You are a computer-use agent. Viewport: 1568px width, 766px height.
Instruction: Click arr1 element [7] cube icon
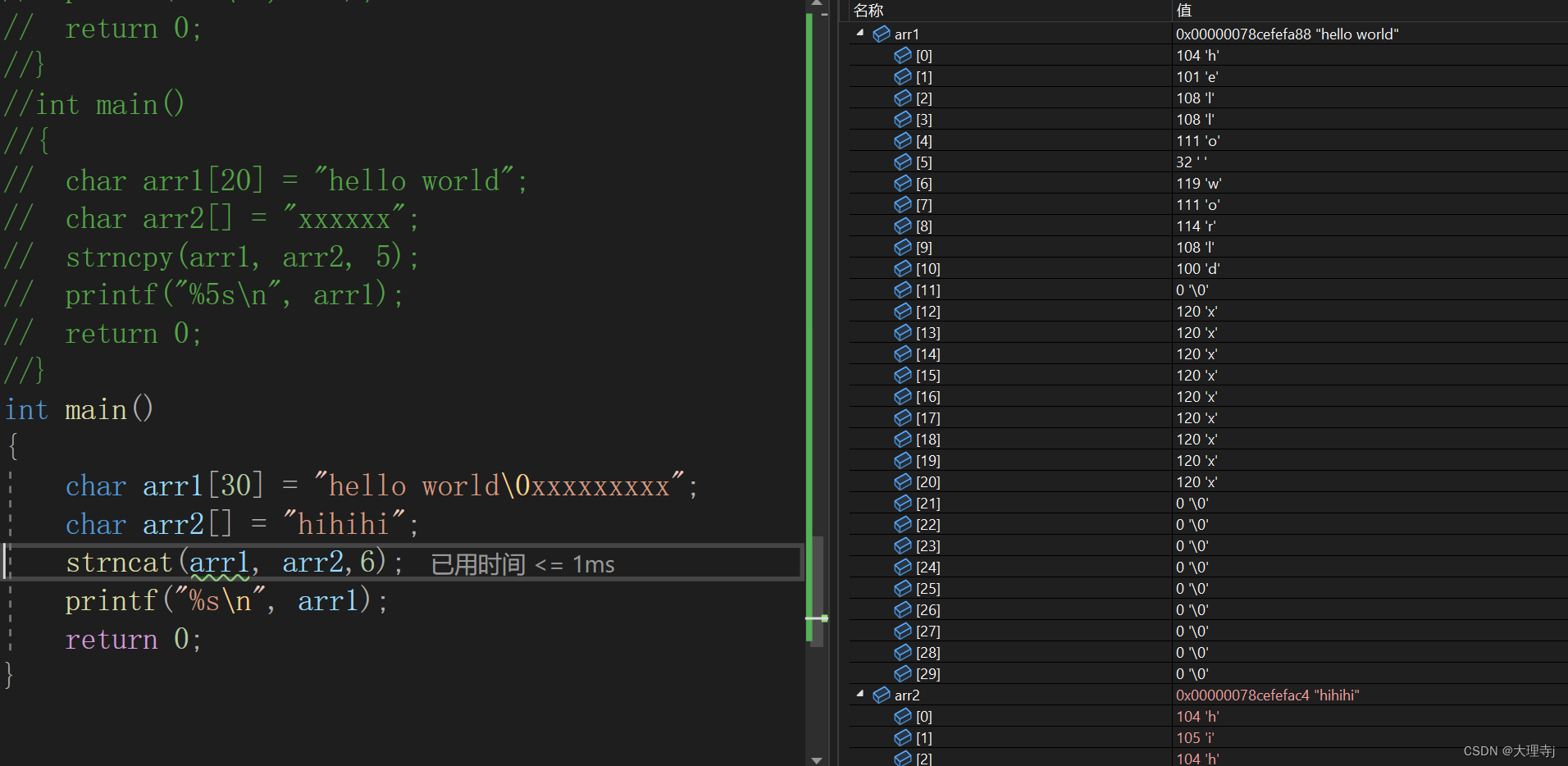(903, 204)
